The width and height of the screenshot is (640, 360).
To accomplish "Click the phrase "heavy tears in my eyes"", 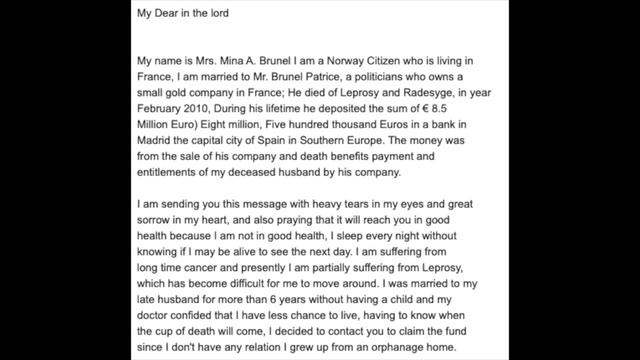I will 369,204.
